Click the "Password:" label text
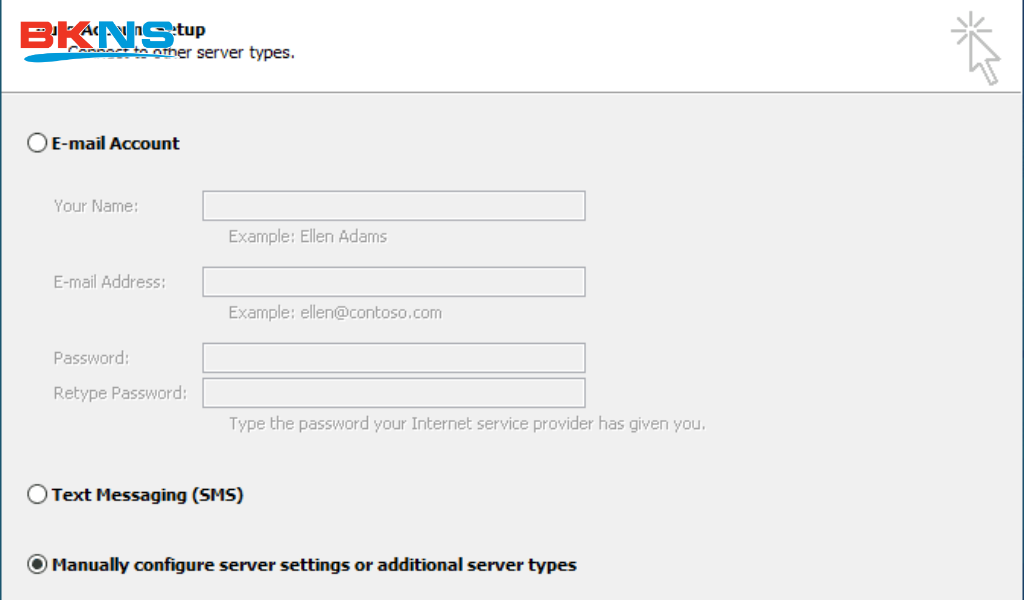 (91, 358)
